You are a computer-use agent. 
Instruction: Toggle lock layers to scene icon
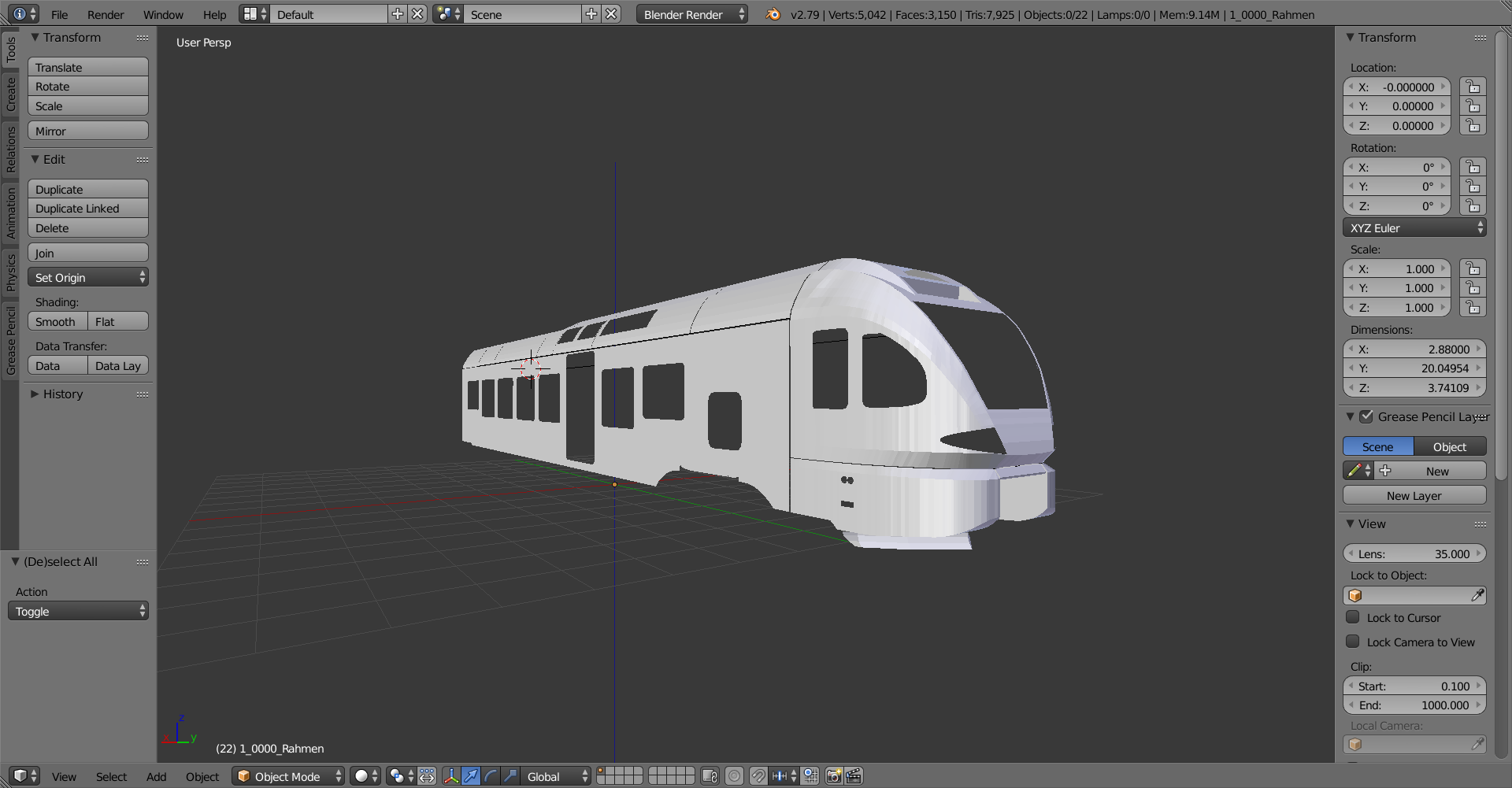tap(710, 776)
